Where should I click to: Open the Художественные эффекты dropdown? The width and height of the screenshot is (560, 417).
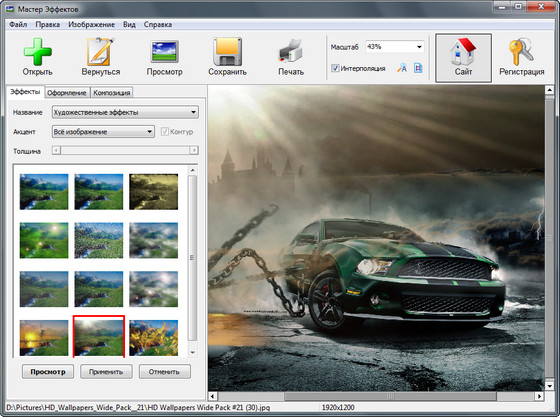tap(125, 112)
